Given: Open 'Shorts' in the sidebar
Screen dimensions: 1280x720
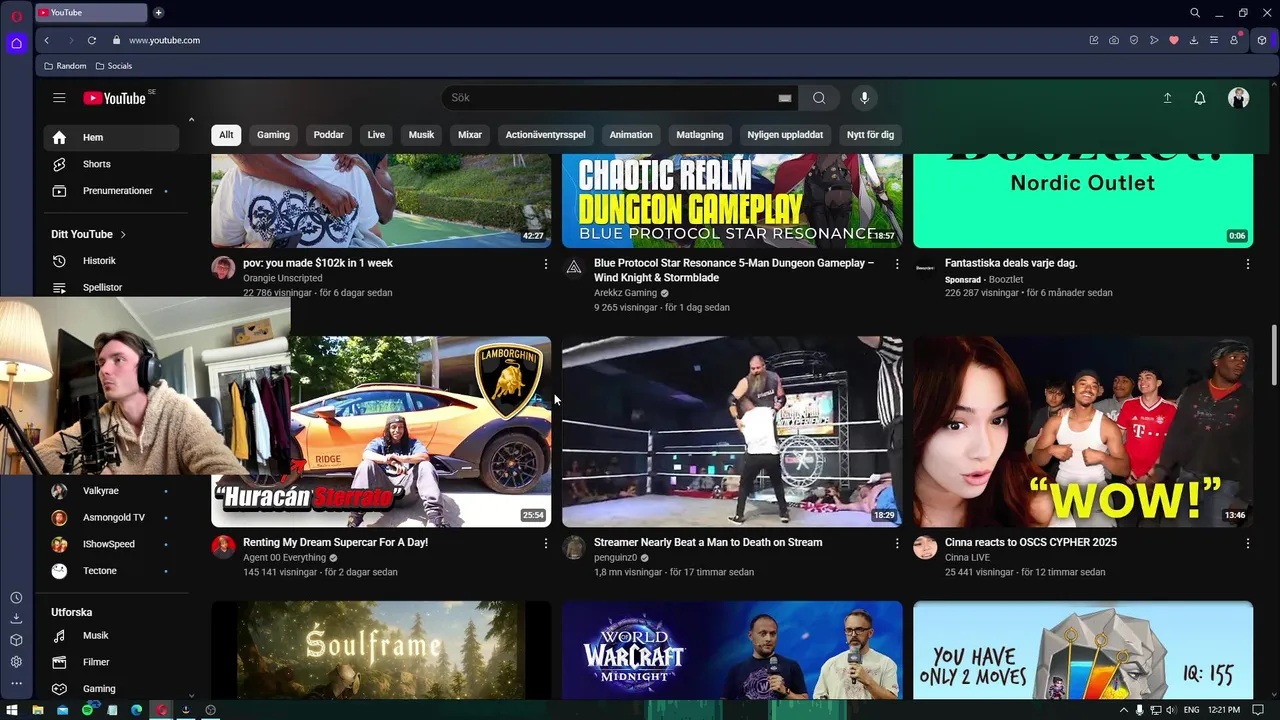Looking at the screenshot, I should point(112,164).
